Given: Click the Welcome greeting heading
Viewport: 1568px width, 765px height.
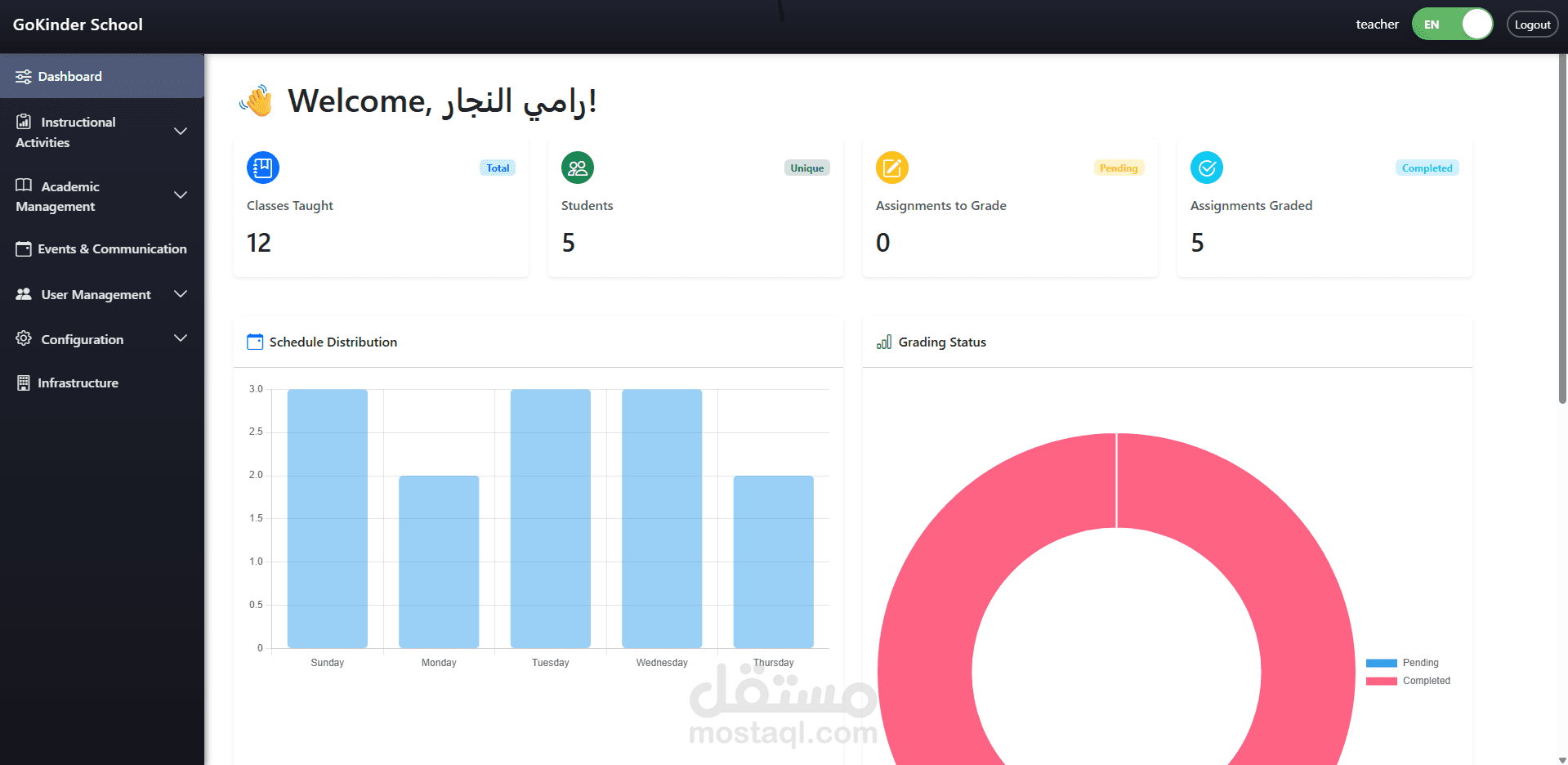Looking at the screenshot, I should click(x=442, y=101).
